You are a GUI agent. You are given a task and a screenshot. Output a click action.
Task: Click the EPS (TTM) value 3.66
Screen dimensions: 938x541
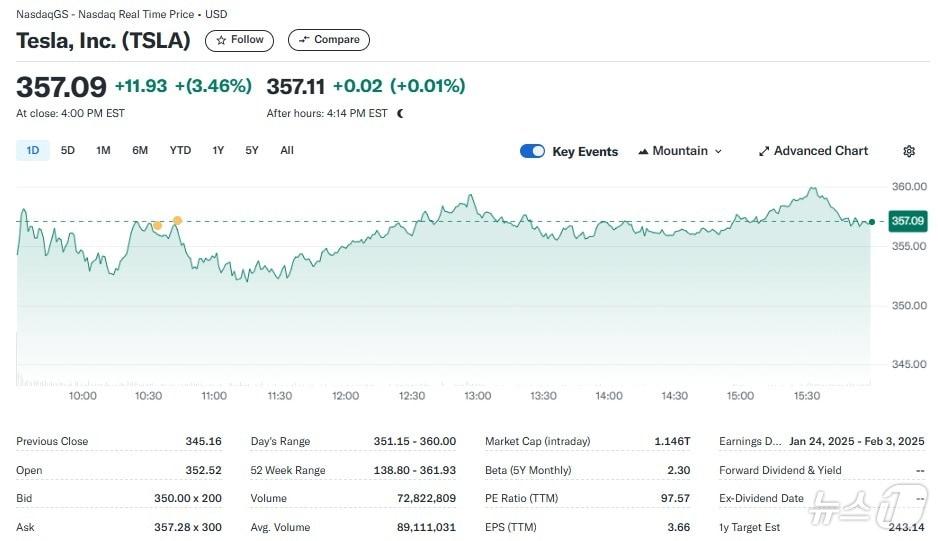tap(678, 527)
